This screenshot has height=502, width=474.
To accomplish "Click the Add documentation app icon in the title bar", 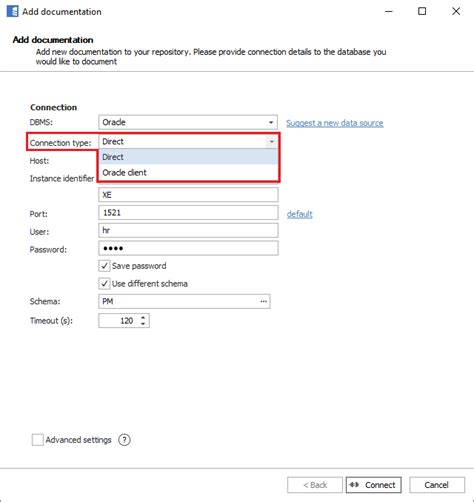I will pyautogui.click(x=13, y=11).
